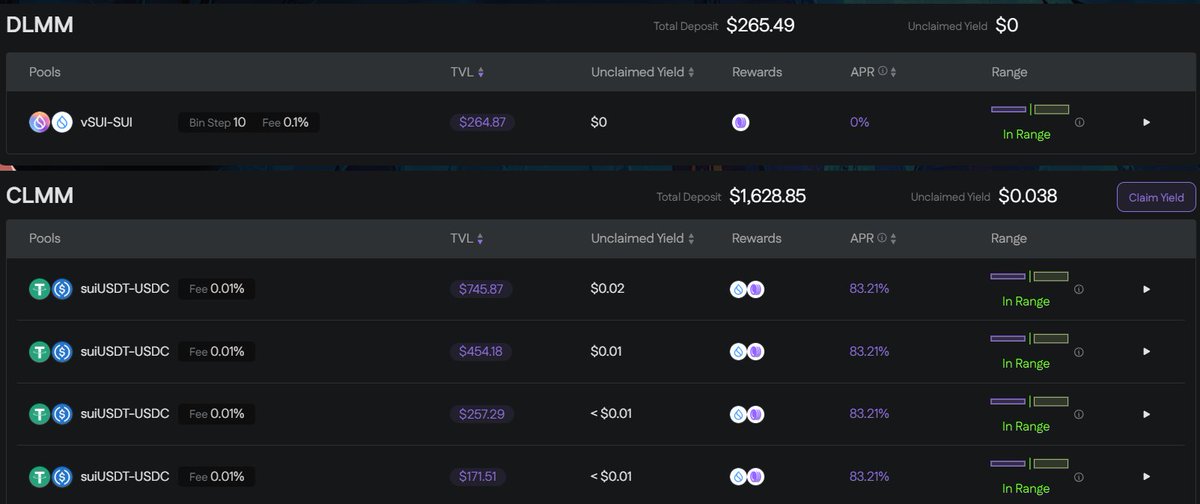Click the info icon beside DLMM APR header
The width and height of the screenshot is (1200, 504).
(x=882, y=72)
